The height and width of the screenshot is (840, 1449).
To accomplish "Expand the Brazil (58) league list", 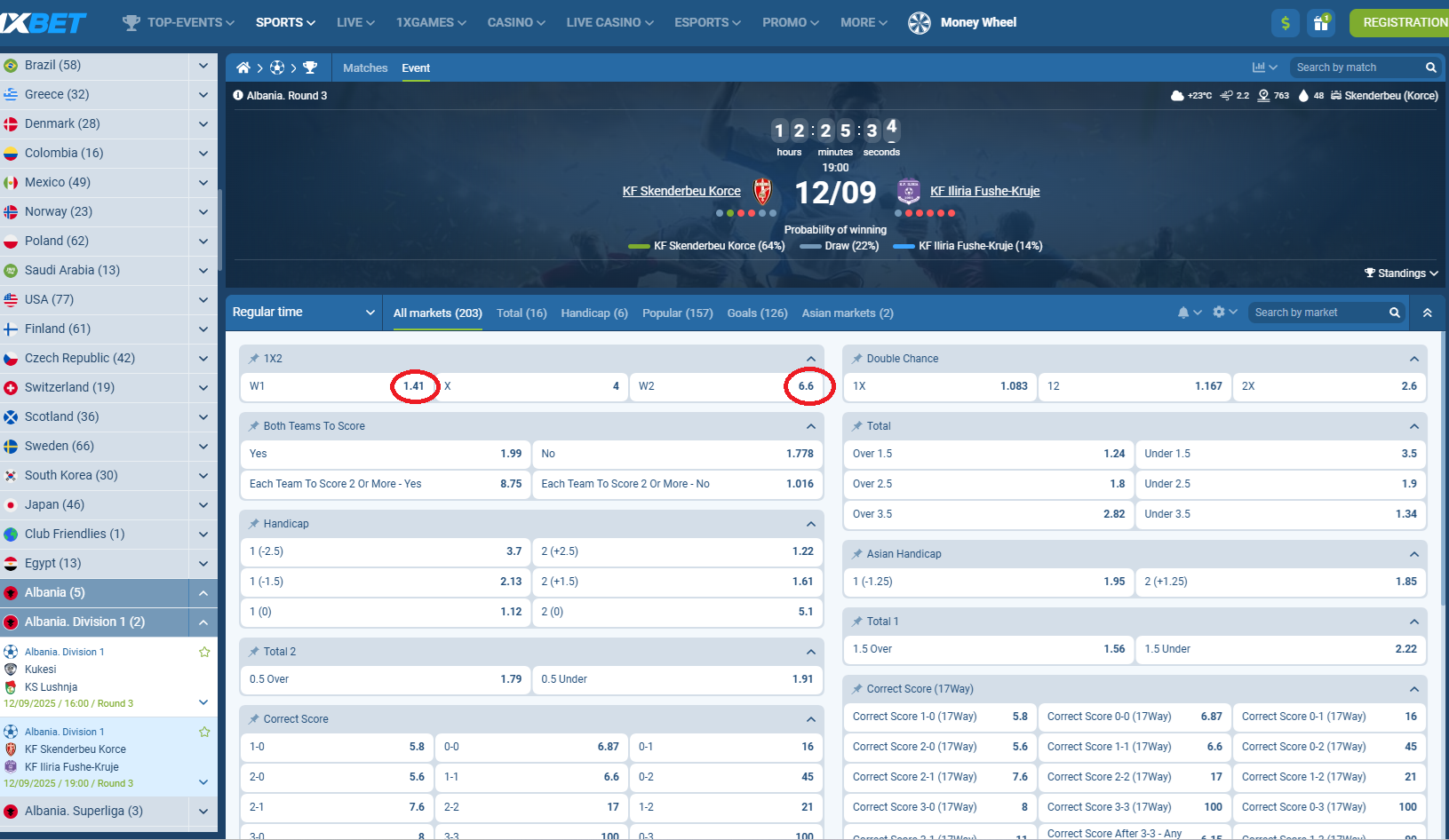I will tap(203, 66).
